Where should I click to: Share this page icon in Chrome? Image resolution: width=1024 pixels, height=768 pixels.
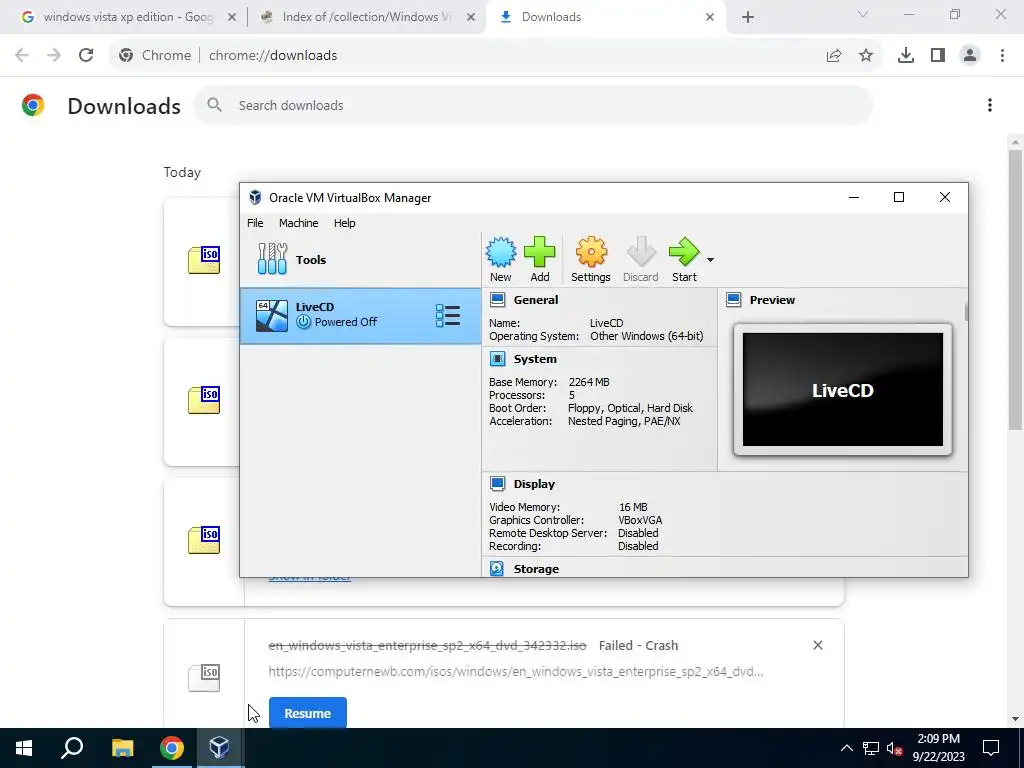coord(834,56)
